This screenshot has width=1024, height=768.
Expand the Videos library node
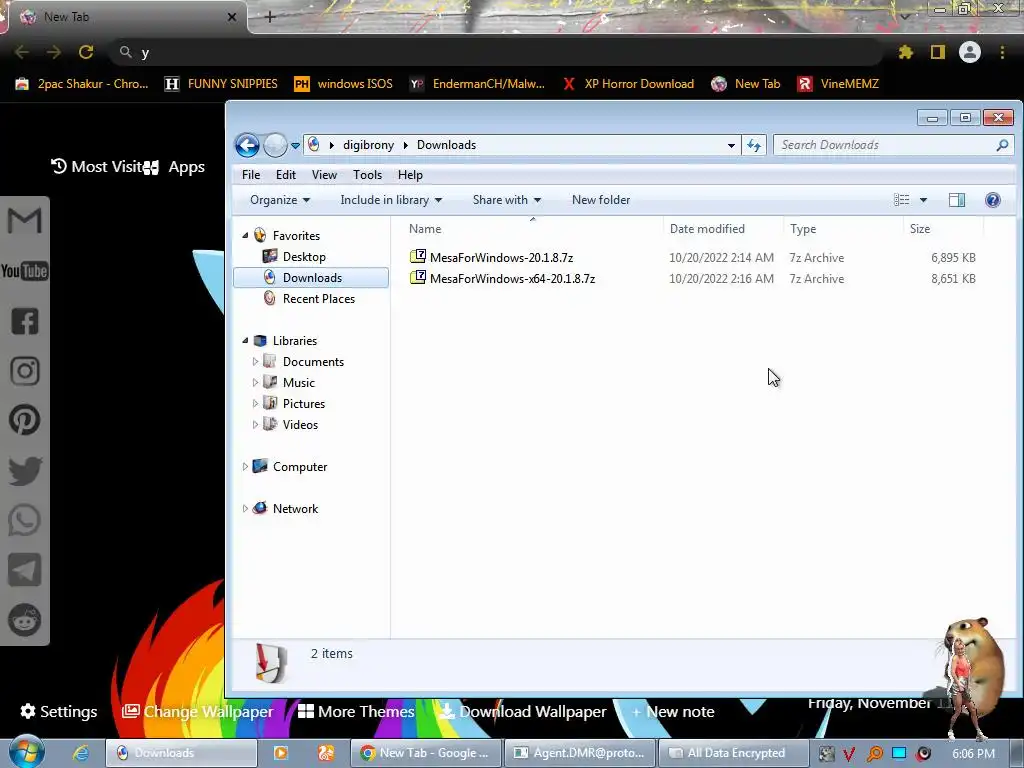coord(255,424)
